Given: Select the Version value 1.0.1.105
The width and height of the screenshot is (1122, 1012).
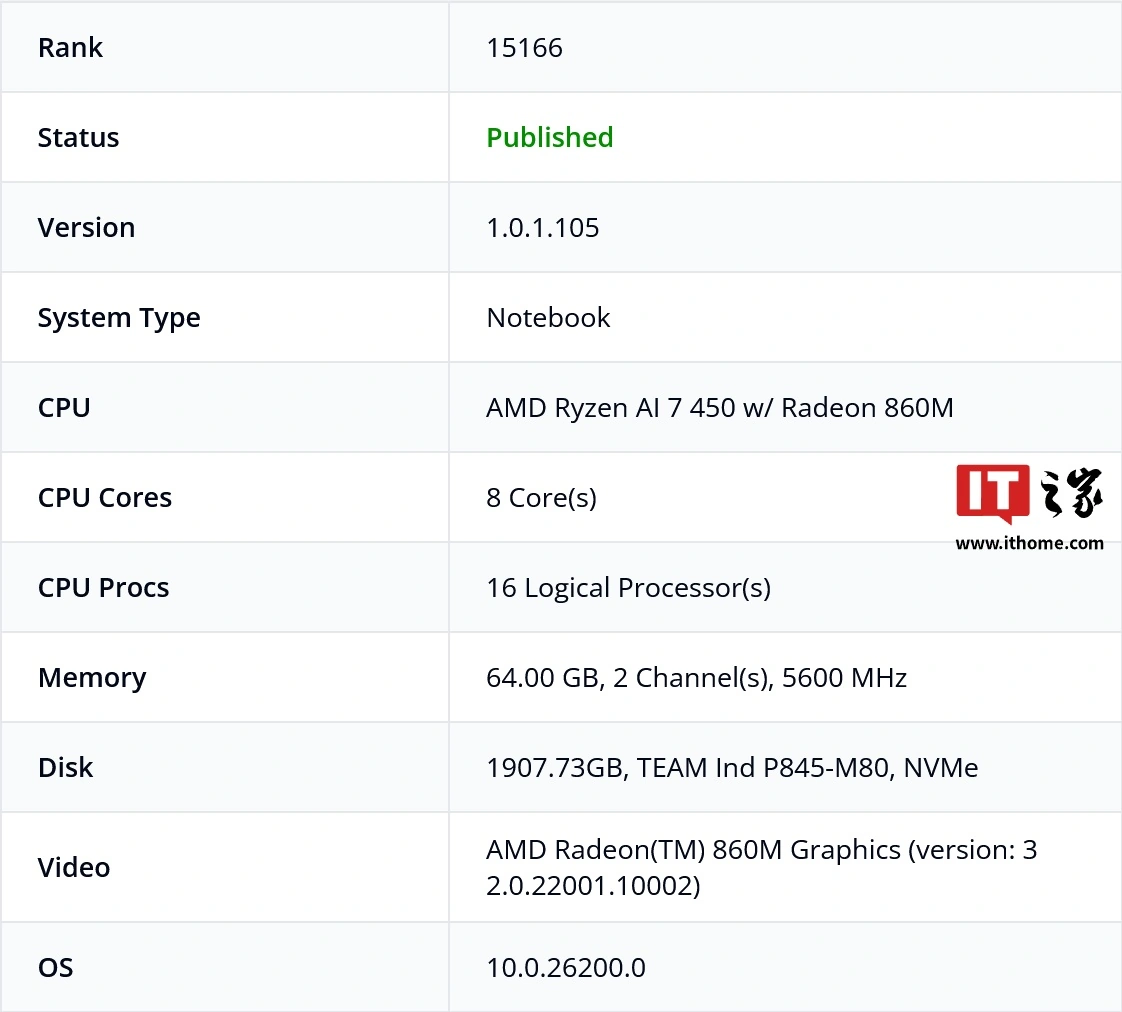Looking at the screenshot, I should pos(542,228).
